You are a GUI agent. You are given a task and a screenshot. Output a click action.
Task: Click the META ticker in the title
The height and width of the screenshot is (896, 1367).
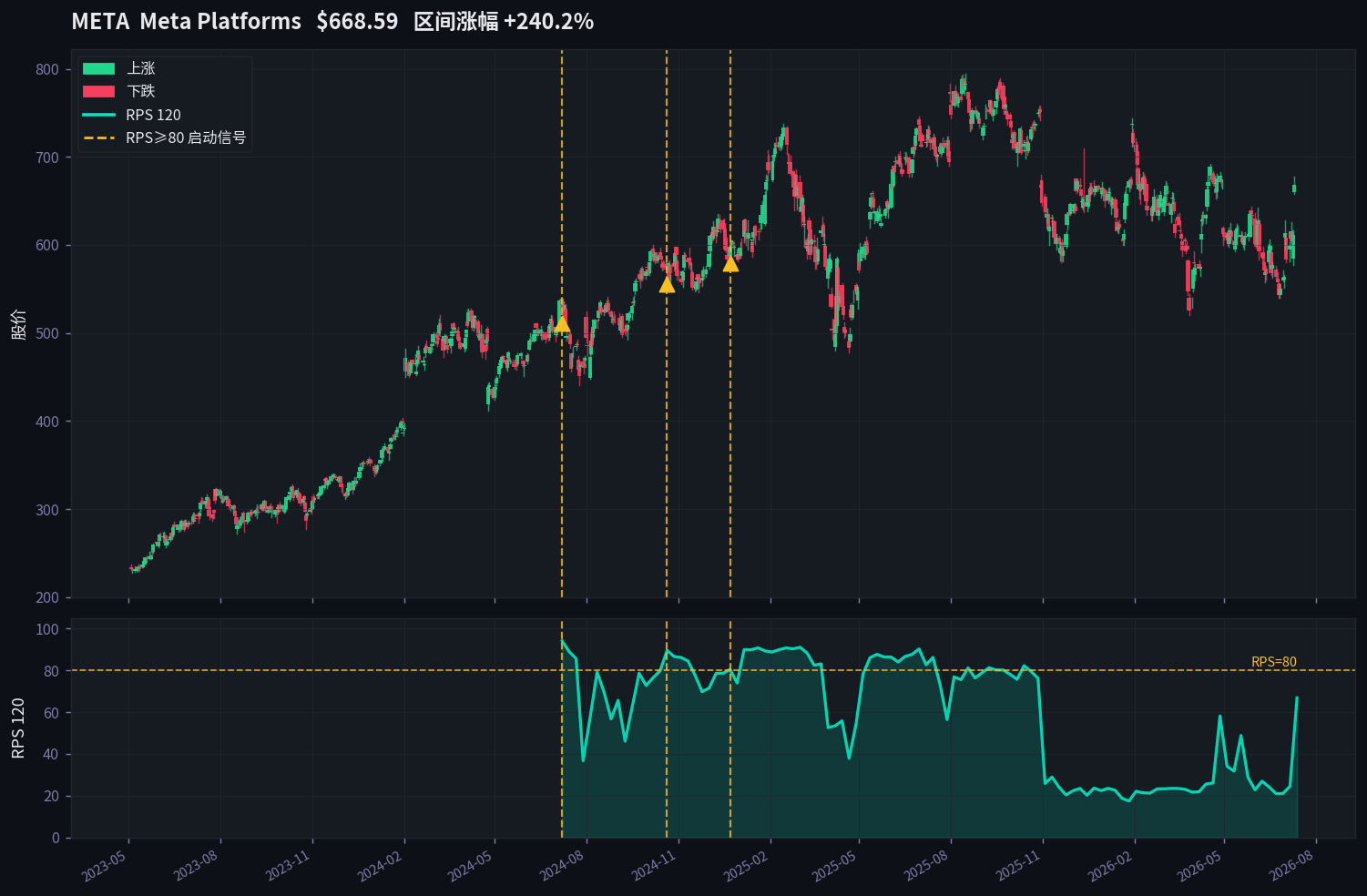coord(100,21)
